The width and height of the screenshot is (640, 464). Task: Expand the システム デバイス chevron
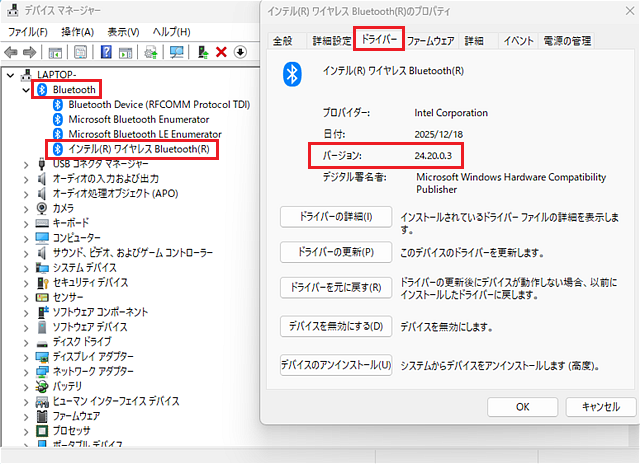(26, 269)
